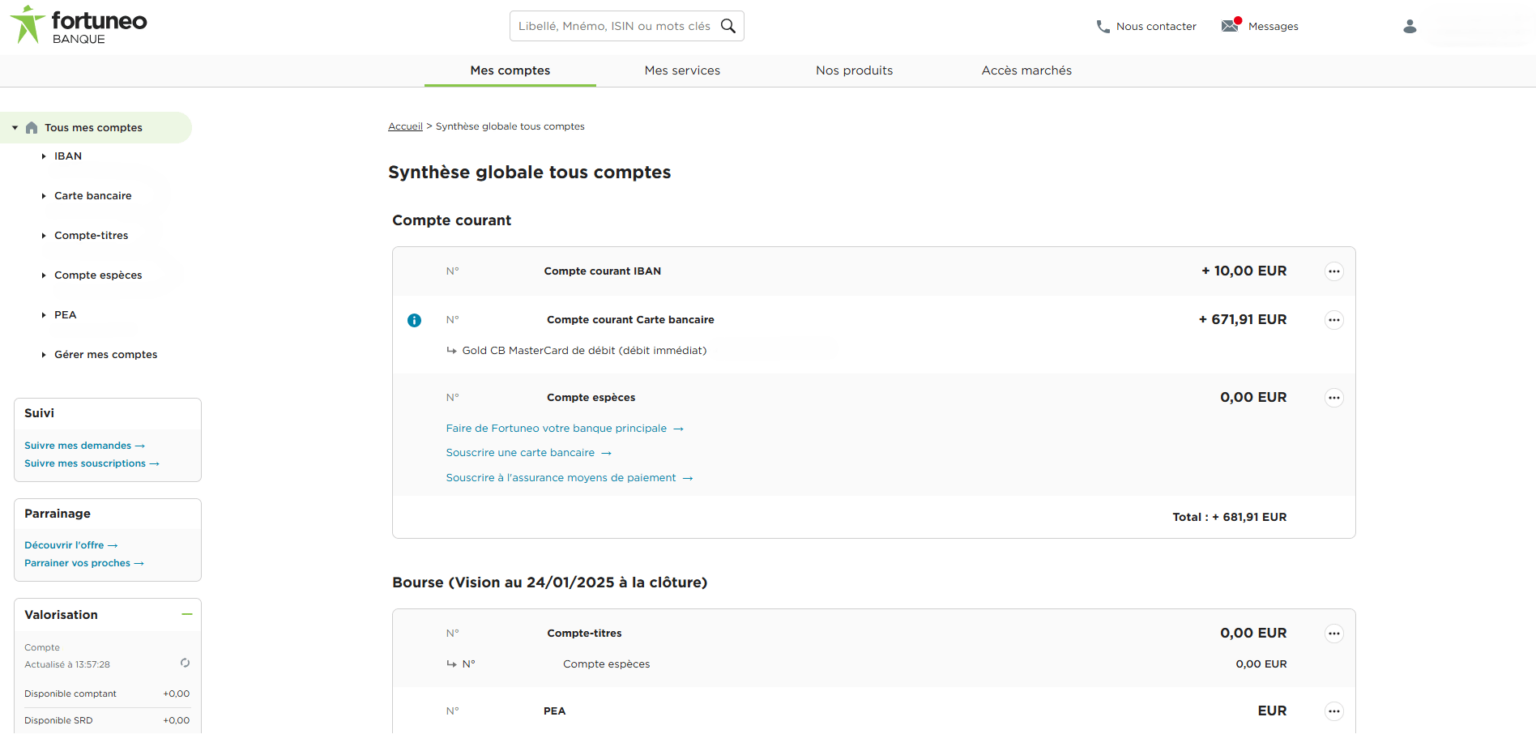The width and height of the screenshot is (1536, 734).
Task: Open the ellipsis options menu for the PEA account
Action: click(x=1334, y=710)
